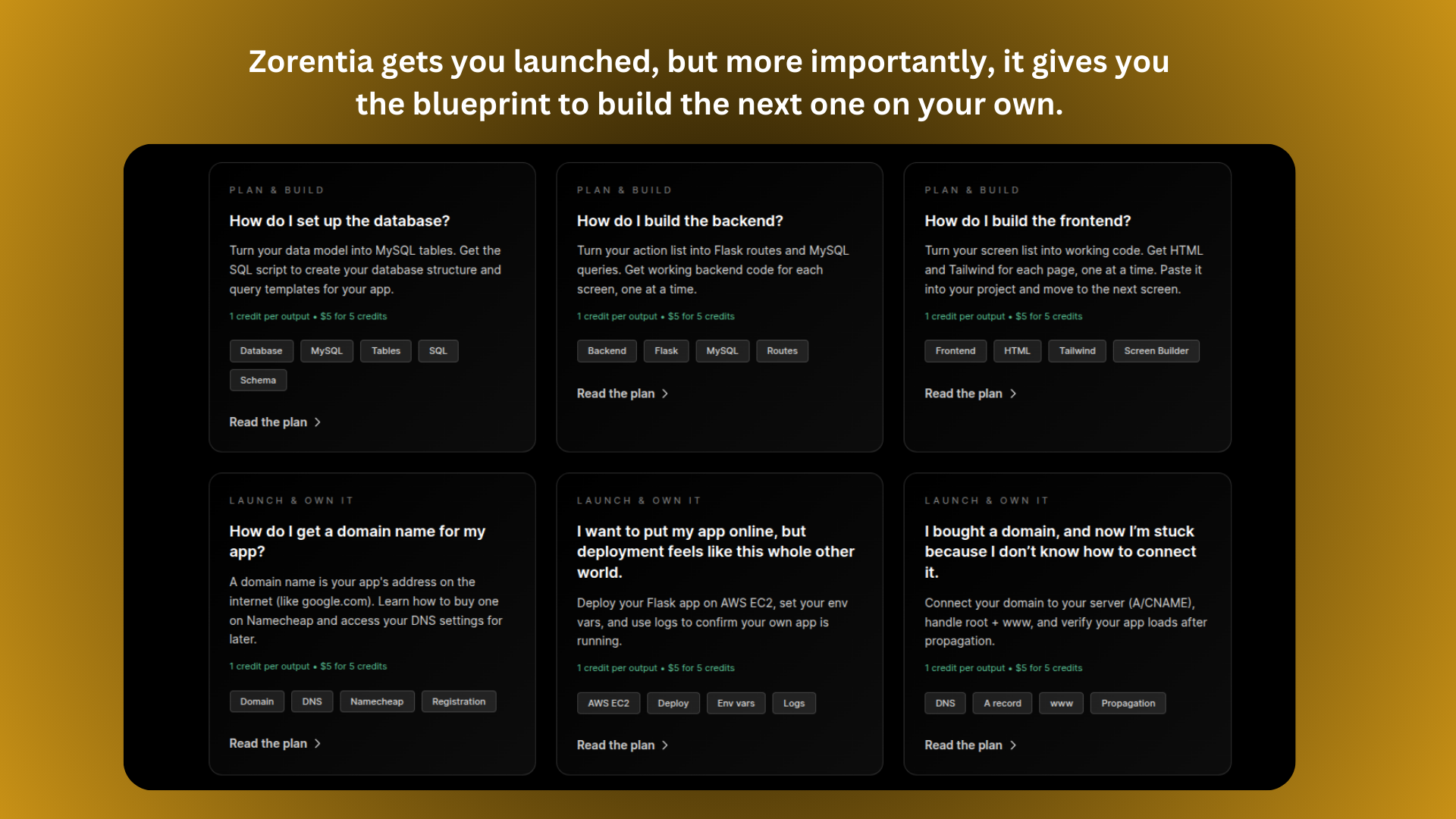This screenshot has width=1456, height=819.
Task: Select the Schema tag
Action: (258, 381)
